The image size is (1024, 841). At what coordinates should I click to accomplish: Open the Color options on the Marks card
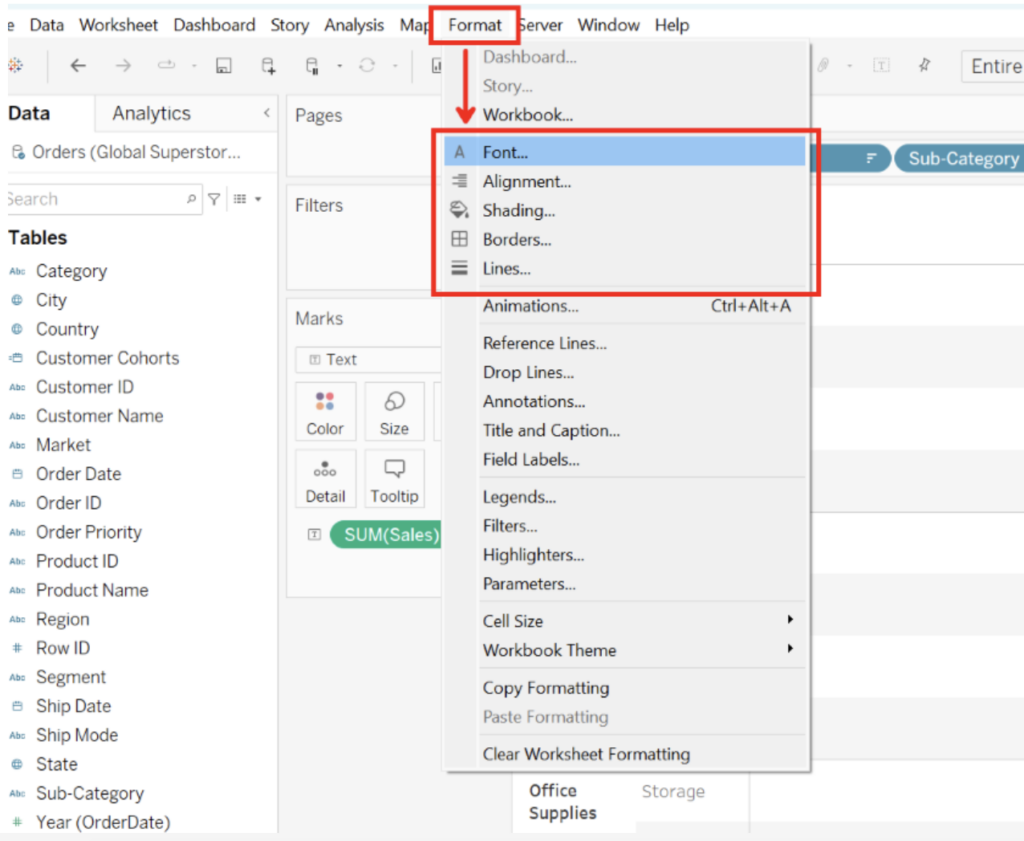325,411
